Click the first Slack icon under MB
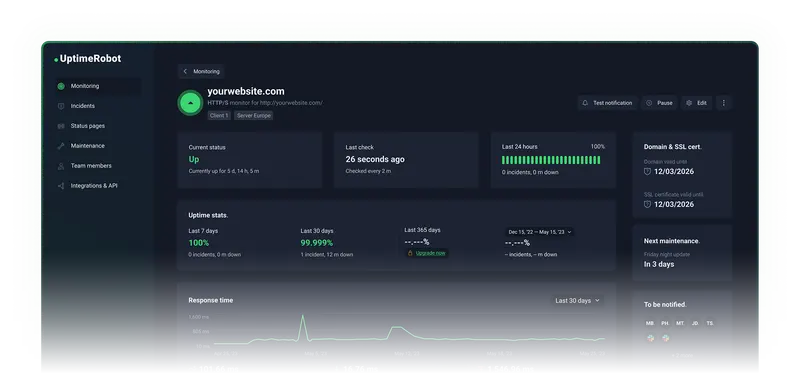The height and width of the screenshot is (383, 800). pyautogui.click(x=650, y=338)
